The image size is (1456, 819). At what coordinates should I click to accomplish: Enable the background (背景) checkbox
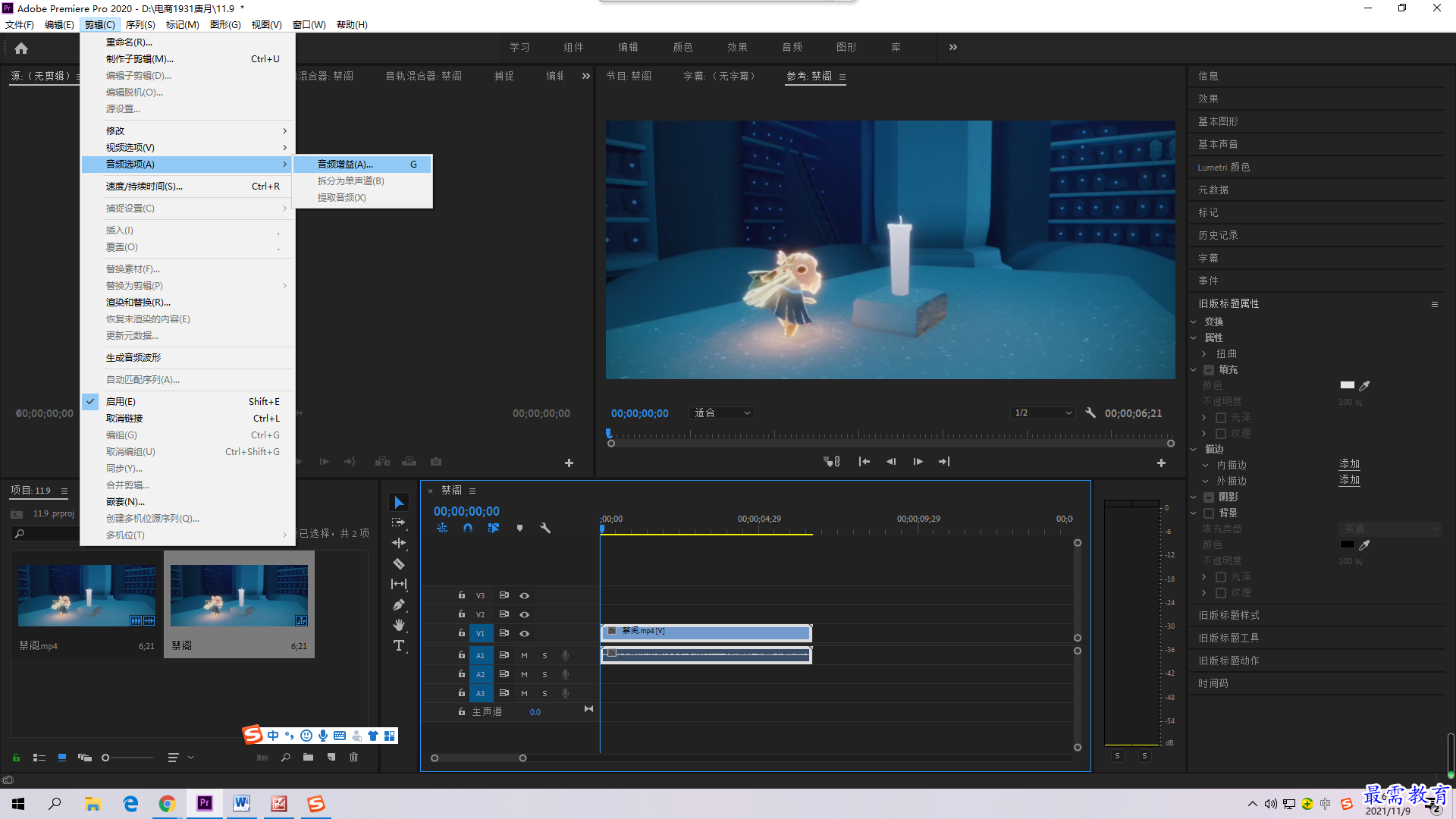coord(1209,513)
